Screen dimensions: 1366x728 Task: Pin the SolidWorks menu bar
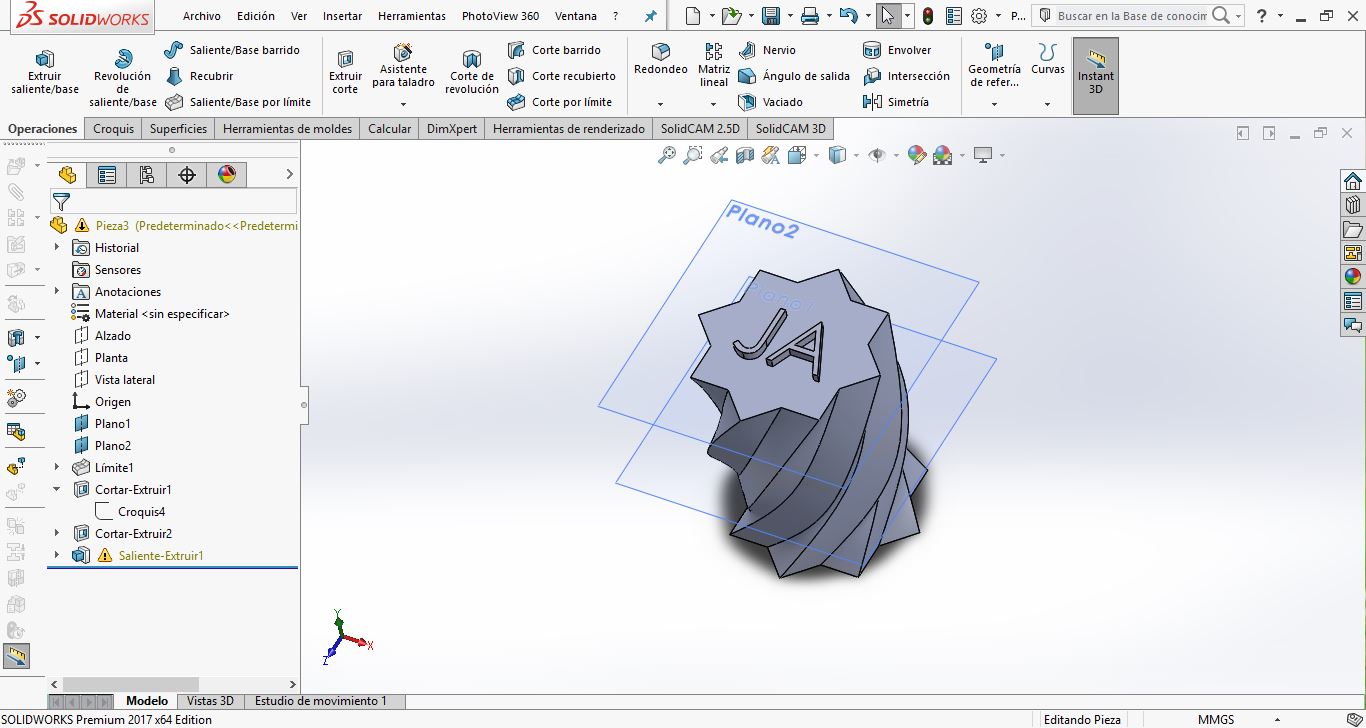(x=651, y=16)
